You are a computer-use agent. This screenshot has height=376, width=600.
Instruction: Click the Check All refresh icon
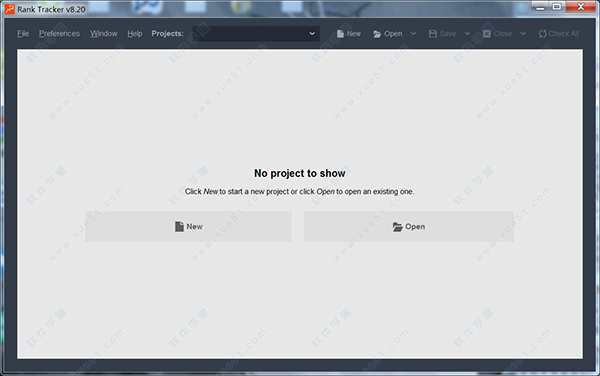coord(542,34)
